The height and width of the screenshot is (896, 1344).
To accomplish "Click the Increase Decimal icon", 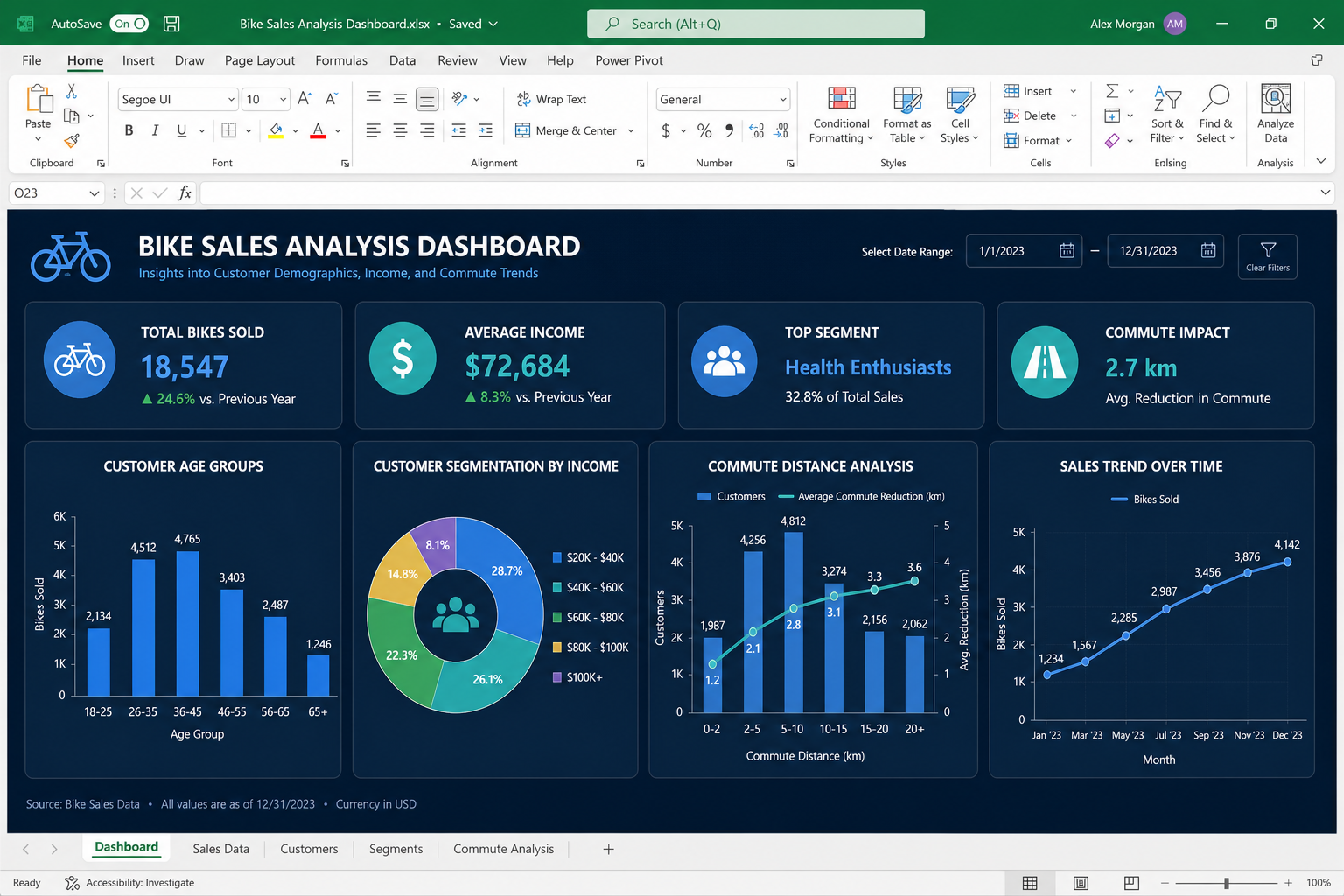I will pyautogui.click(x=757, y=130).
